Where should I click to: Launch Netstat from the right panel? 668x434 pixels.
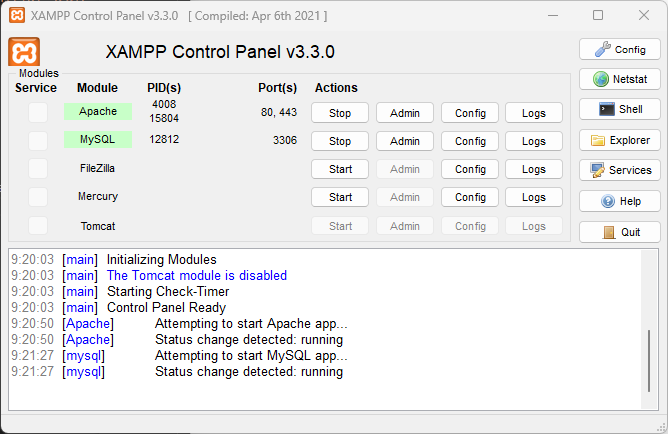tap(619, 79)
